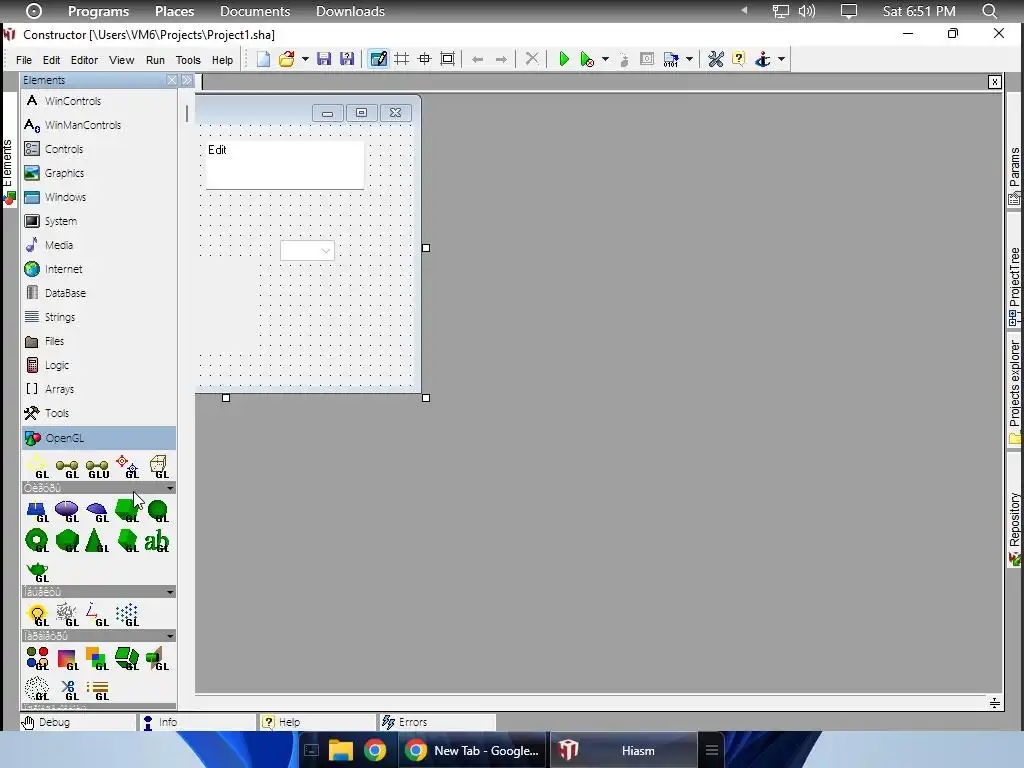The height and width of the screenshot is (768, 1024).
Task: Open the File menu
Action: point(24,60)
